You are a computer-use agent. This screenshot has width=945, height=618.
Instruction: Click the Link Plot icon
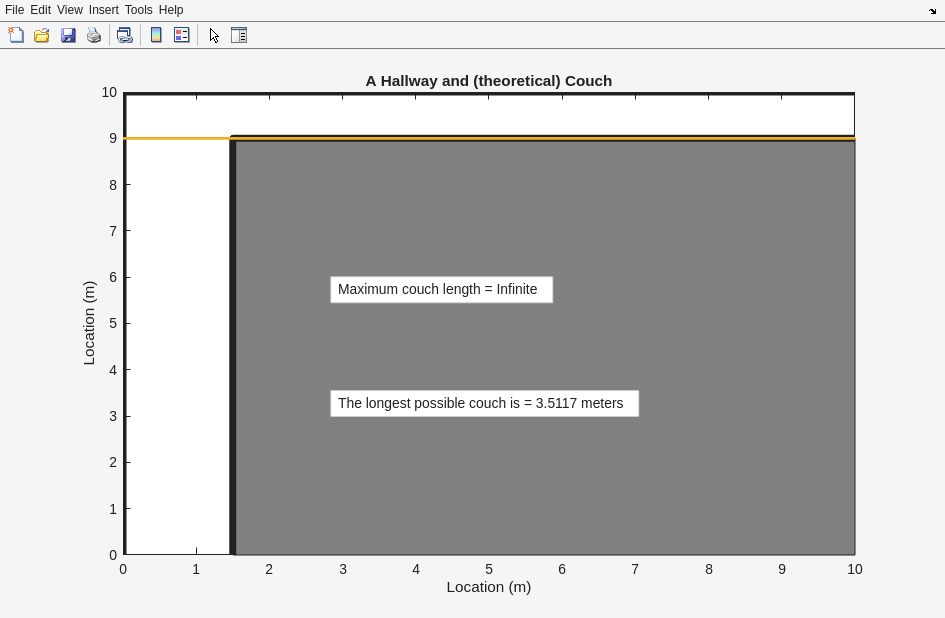(x=124, y=35)
